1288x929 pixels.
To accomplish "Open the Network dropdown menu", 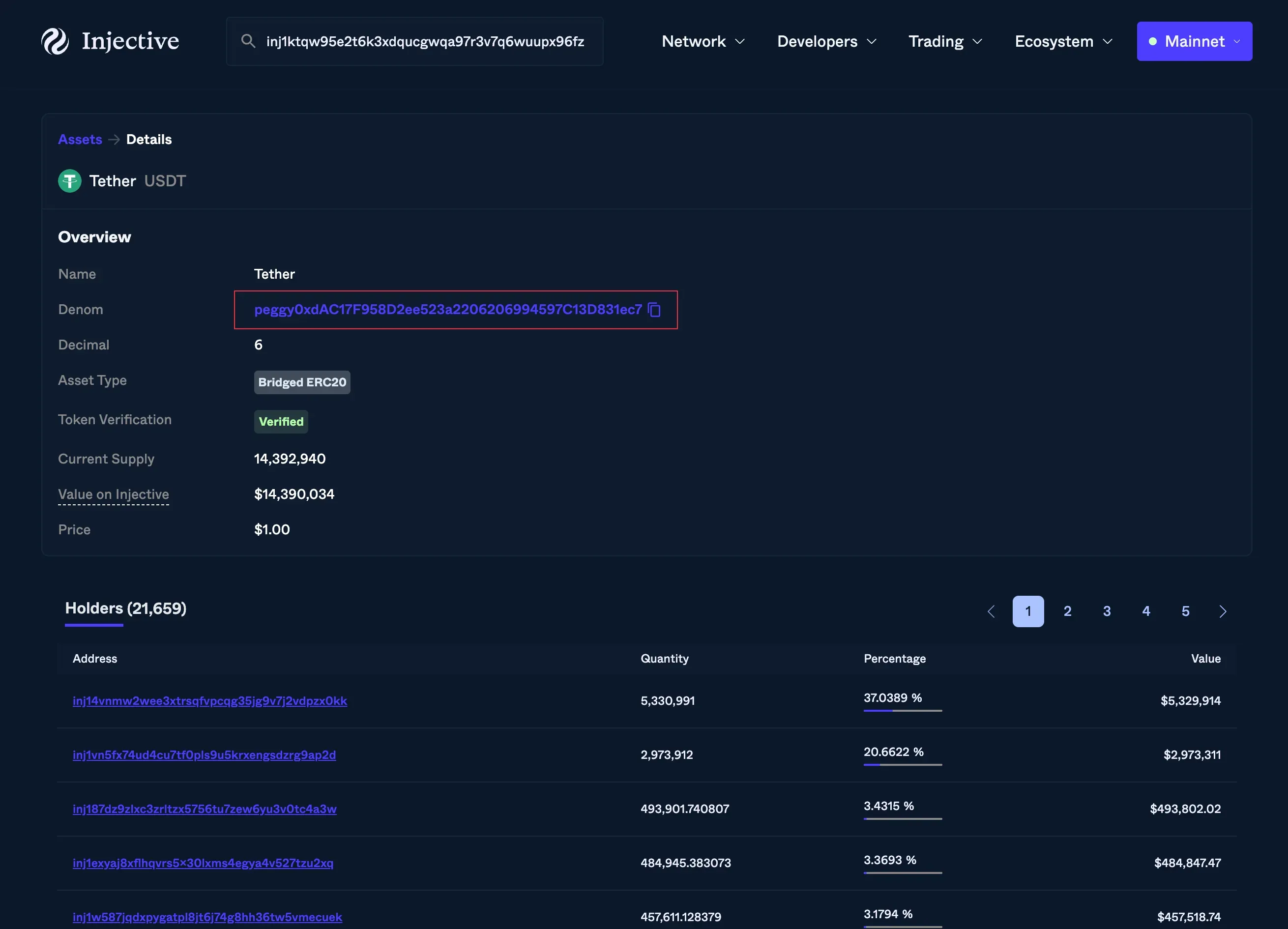I will pos(703,41).
